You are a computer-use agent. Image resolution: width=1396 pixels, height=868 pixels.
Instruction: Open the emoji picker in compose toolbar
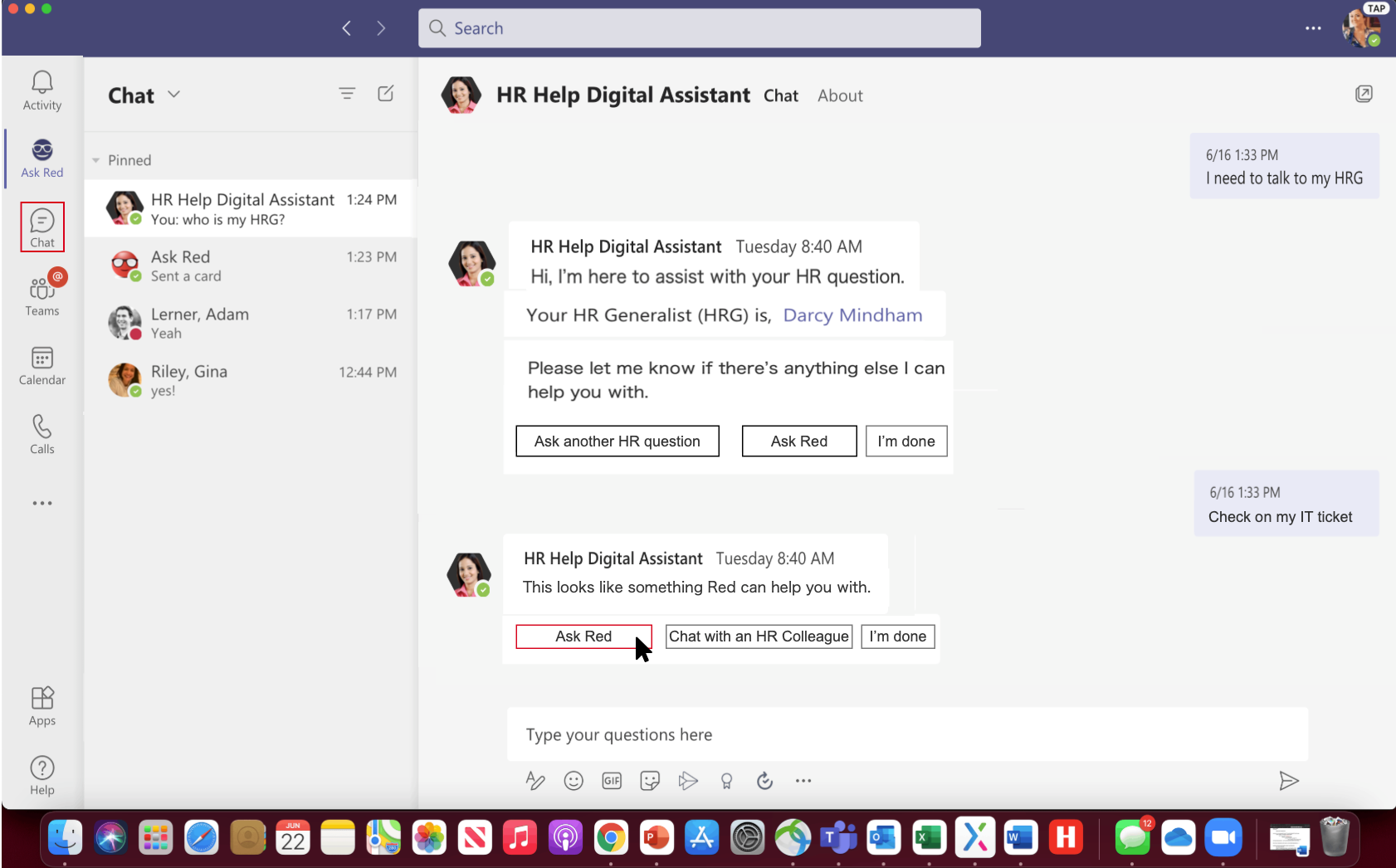pyautogui.click(x=574, y=781)
